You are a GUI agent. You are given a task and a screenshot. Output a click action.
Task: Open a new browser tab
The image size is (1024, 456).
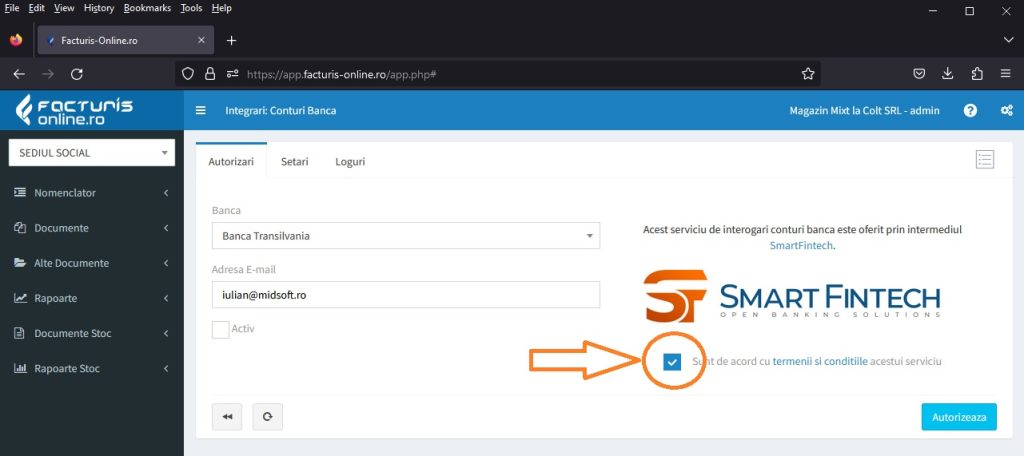coord(231,41)
